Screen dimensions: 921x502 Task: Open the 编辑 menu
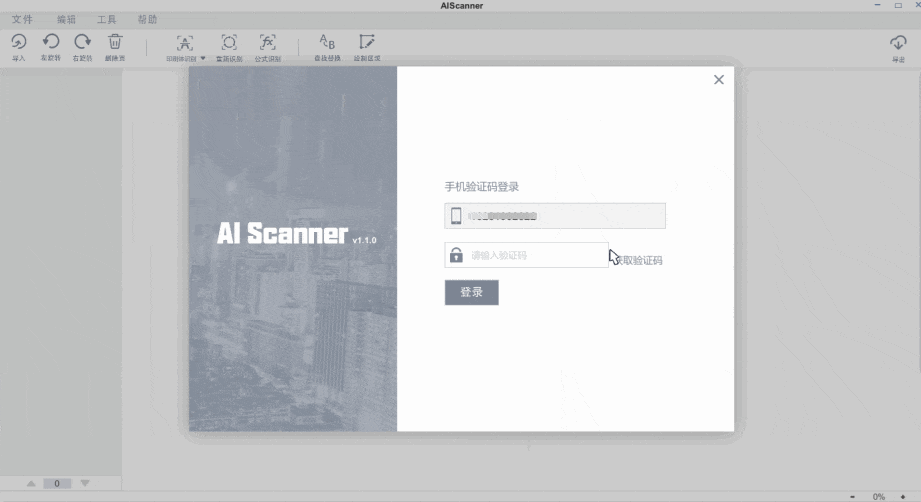coord(66,19)
